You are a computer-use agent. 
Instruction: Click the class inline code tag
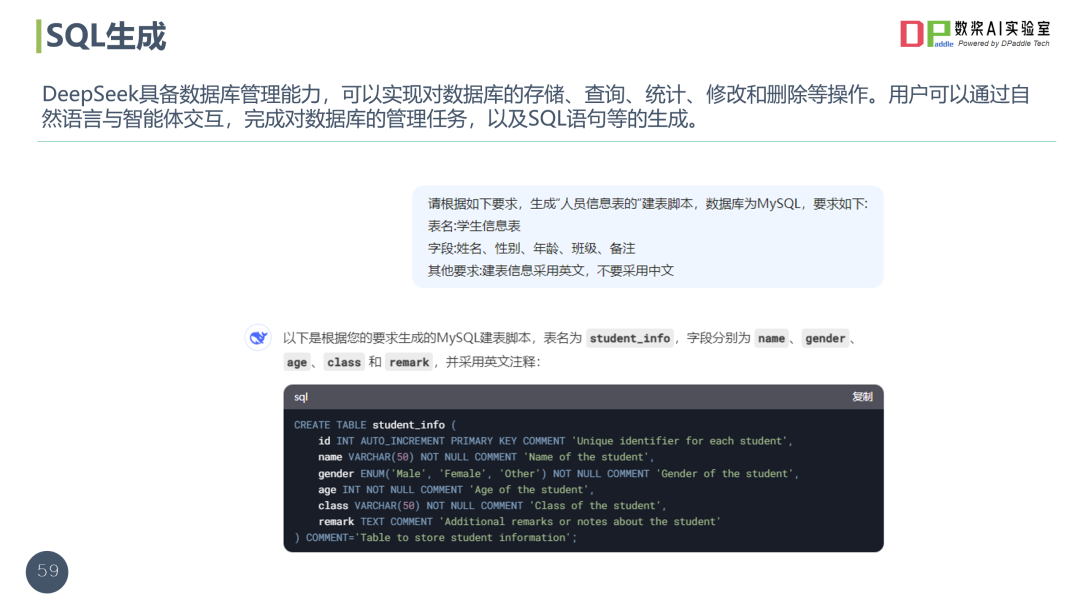point(344,362)
